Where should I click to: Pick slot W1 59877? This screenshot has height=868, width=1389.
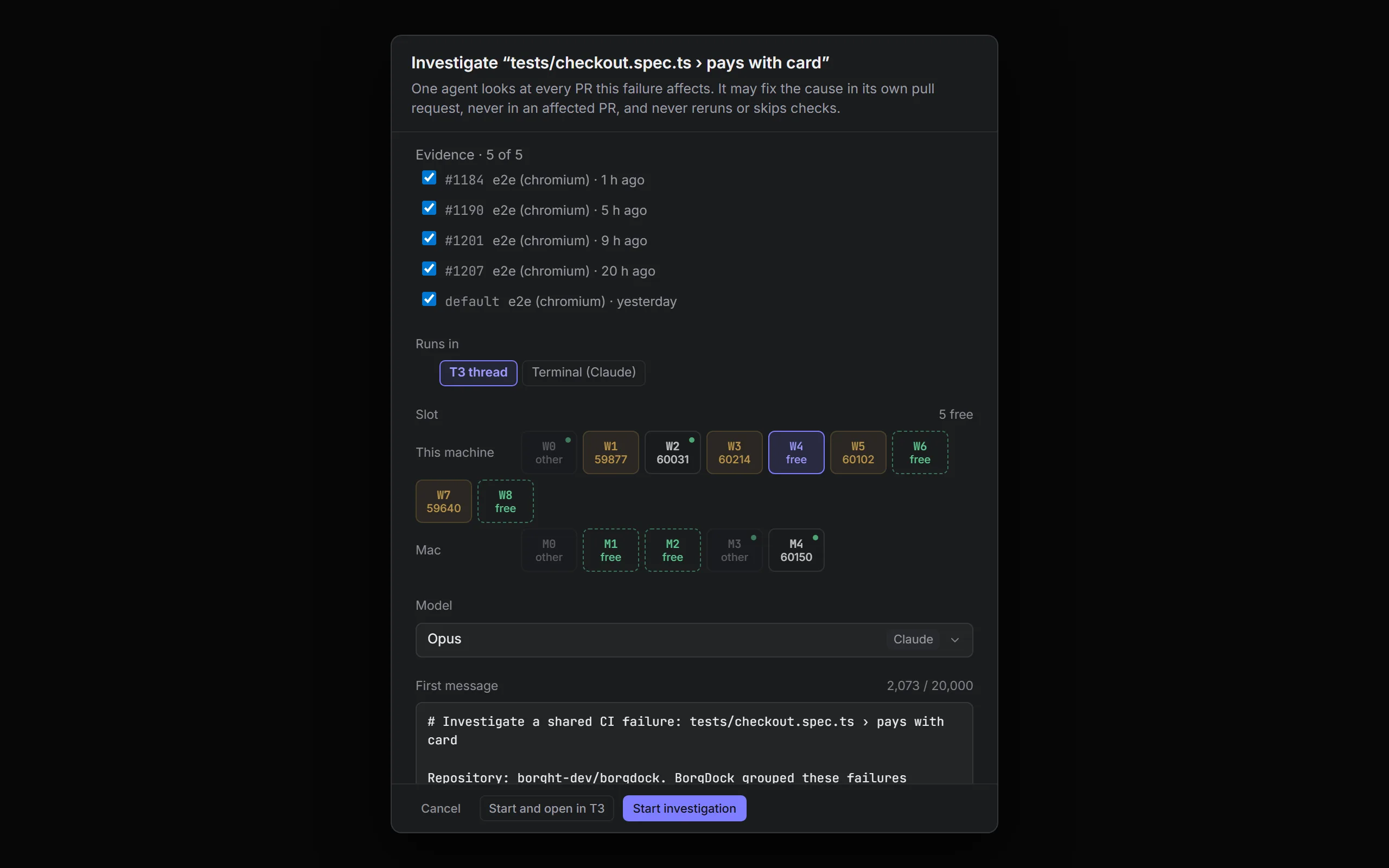[611, 452]
